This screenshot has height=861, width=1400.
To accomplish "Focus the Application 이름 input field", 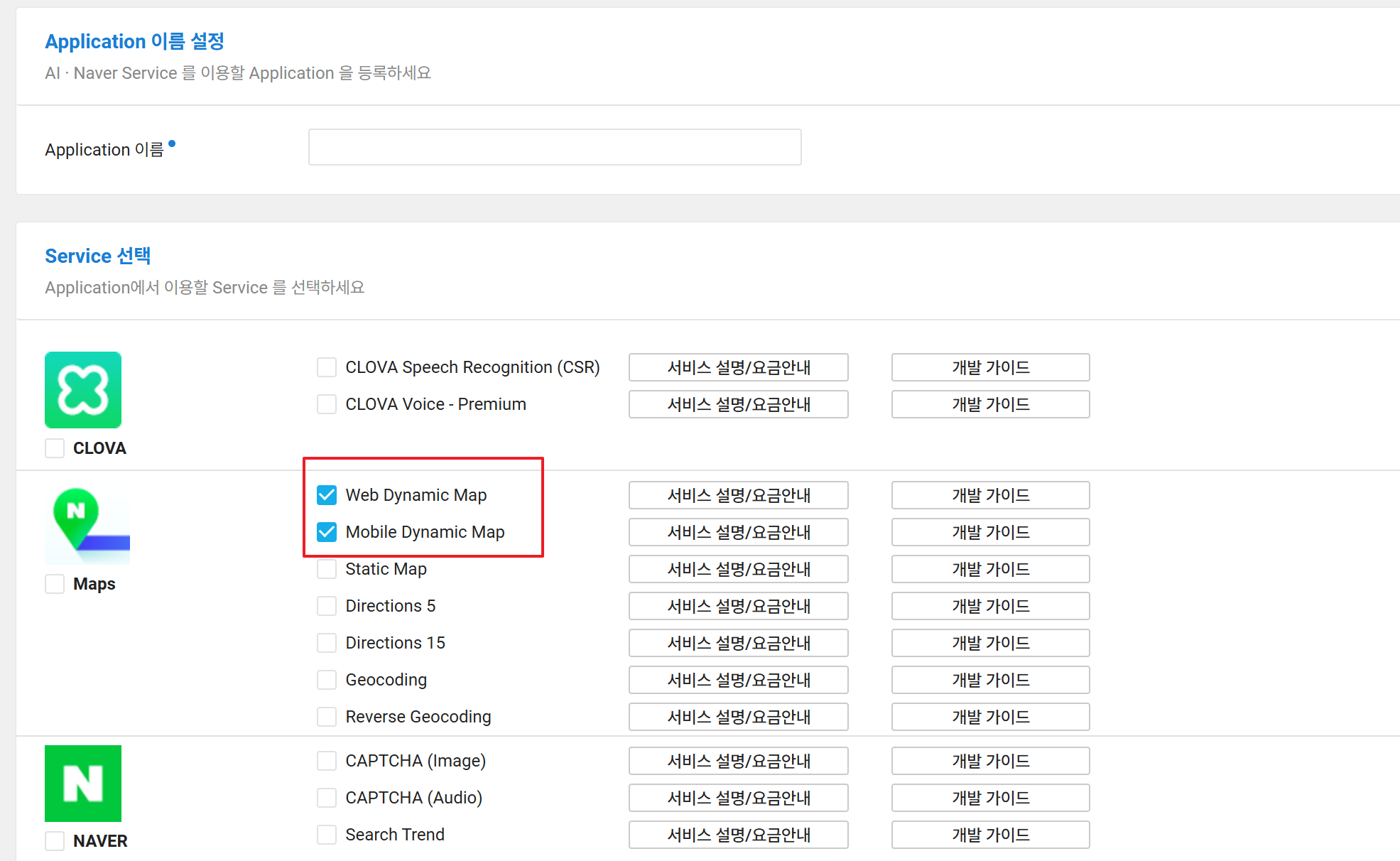I will click(x=554, y=147).
